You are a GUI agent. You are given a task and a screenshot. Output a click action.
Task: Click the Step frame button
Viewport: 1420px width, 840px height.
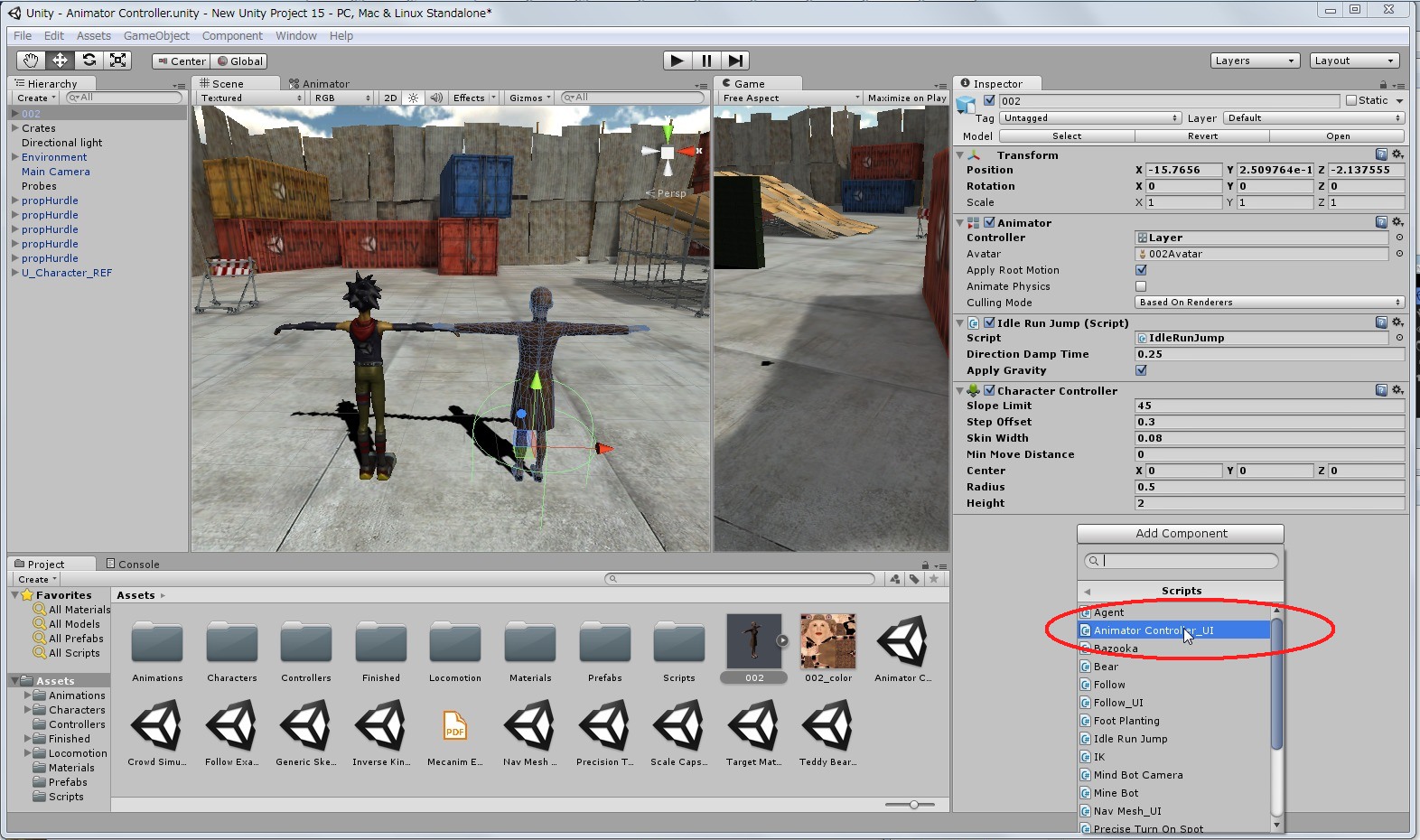[736, 61]
